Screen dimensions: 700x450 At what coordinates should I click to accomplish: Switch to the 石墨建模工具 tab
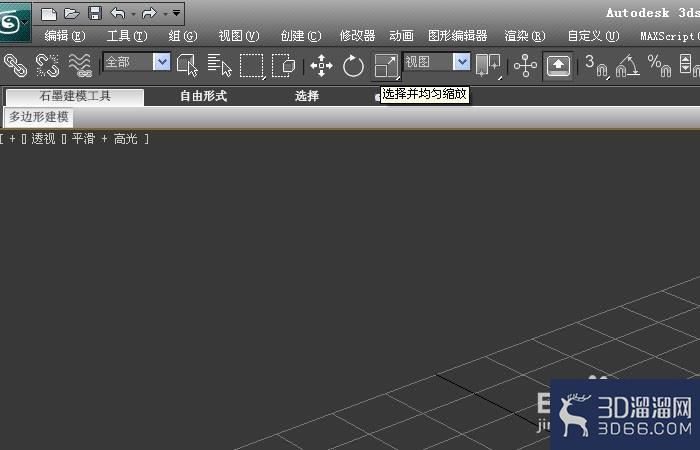click(x=75, y=96)
